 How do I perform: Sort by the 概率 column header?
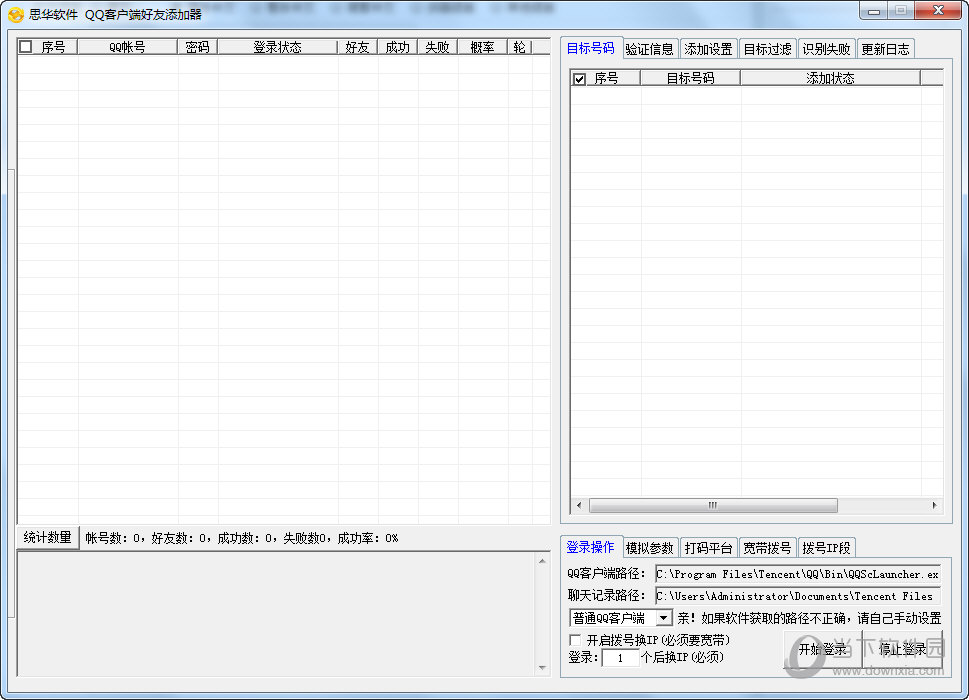click(483, 47)
